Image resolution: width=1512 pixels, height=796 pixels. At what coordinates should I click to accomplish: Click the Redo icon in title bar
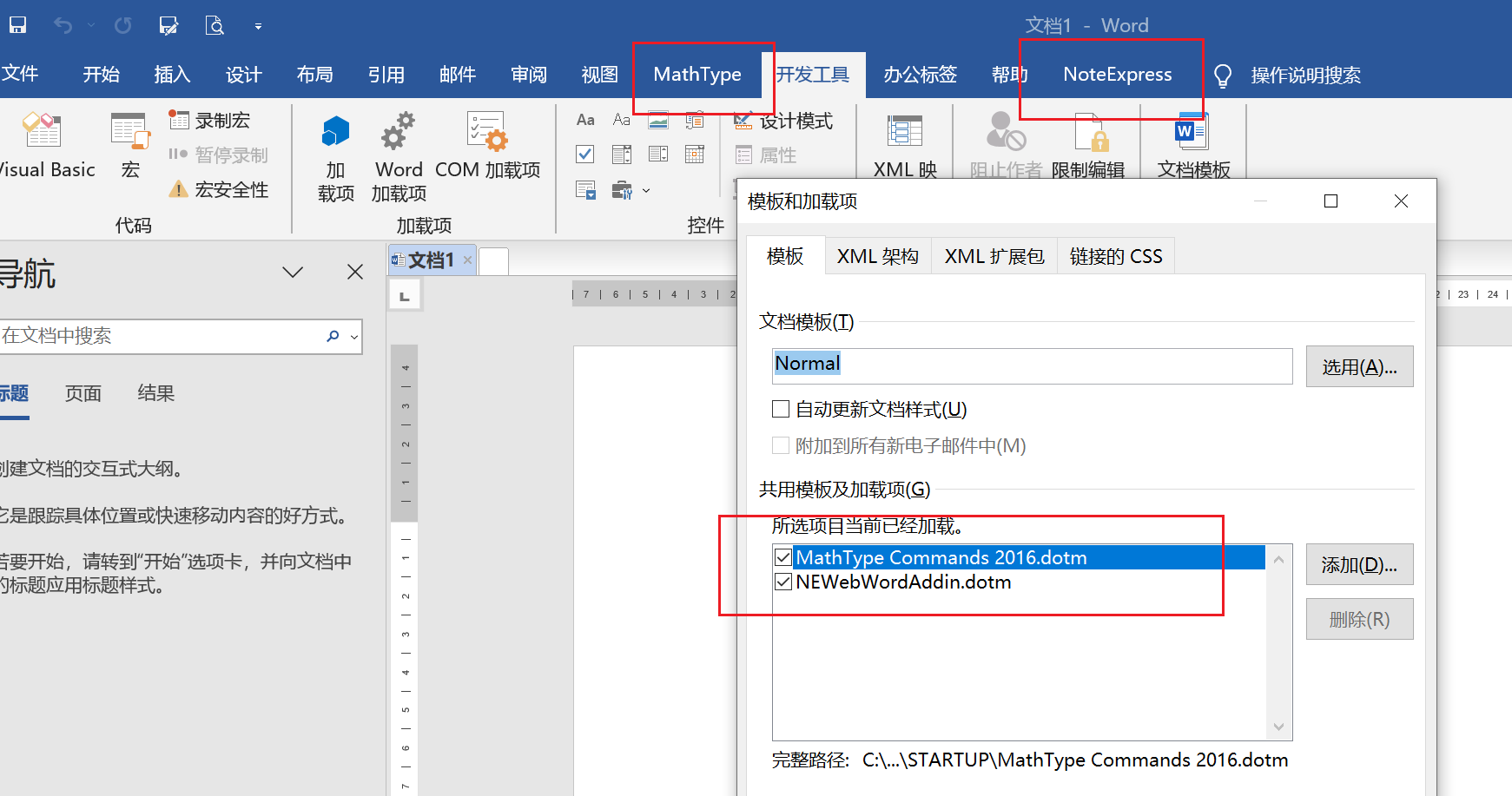(122, 25)
